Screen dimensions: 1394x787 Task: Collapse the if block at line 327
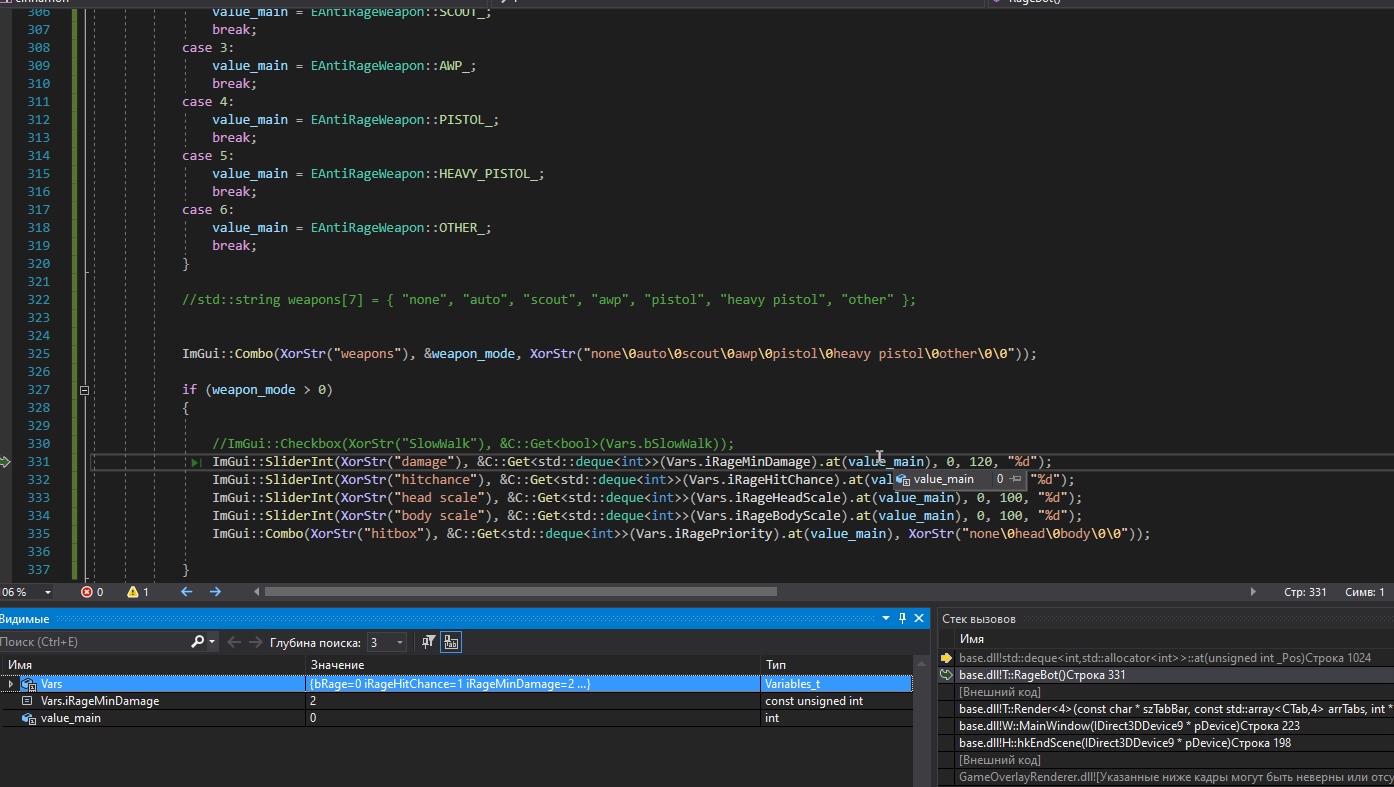coord(85,390)
